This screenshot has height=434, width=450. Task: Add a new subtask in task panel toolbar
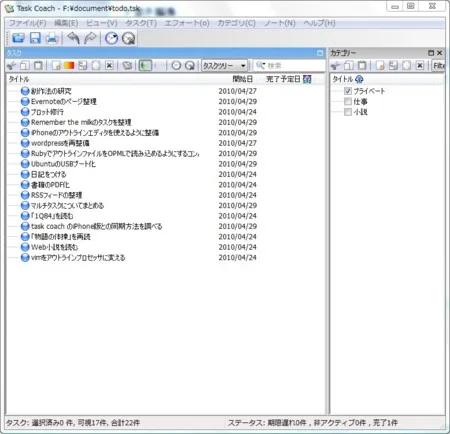point(83,65)
